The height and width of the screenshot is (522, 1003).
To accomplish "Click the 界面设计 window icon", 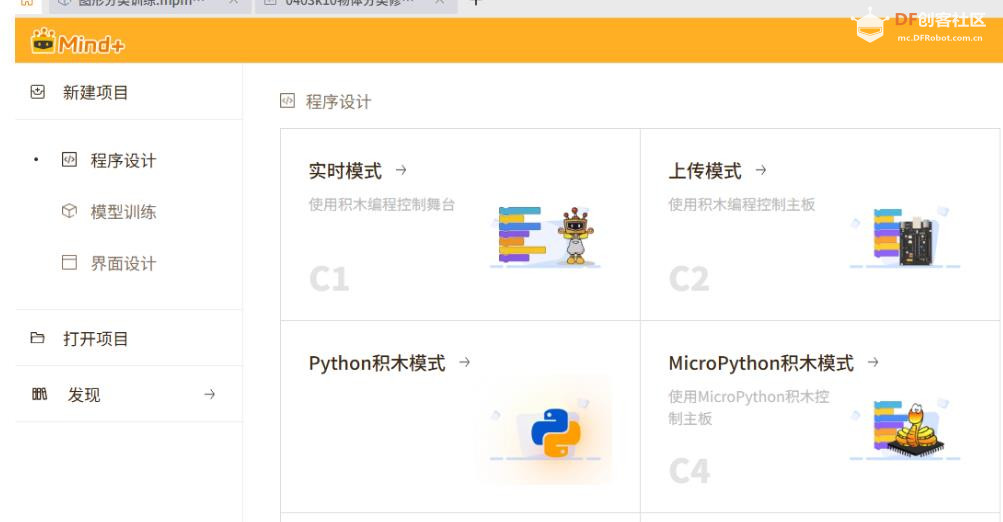I will [x=69, y=262].
